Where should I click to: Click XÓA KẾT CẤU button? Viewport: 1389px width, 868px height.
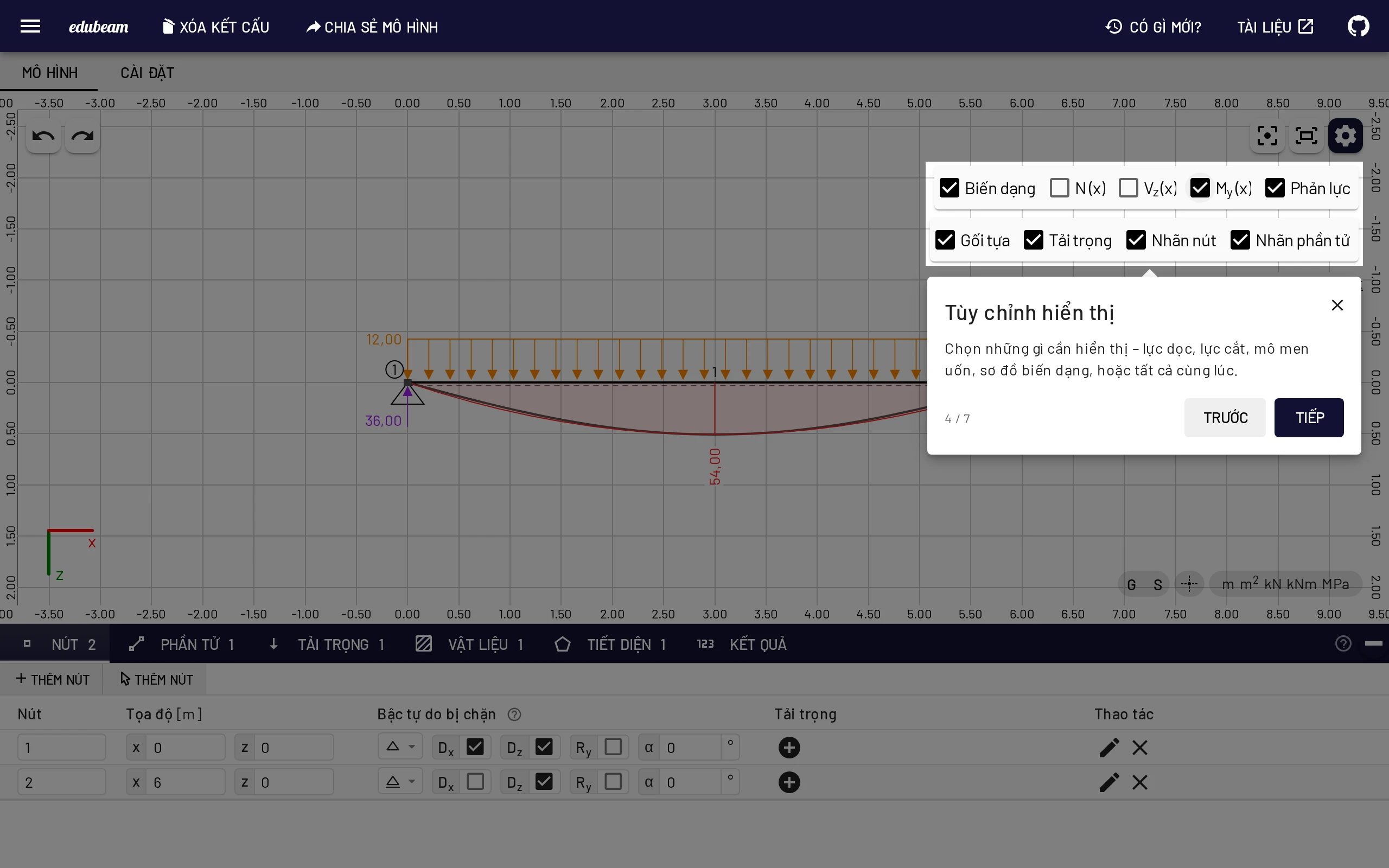216,27
